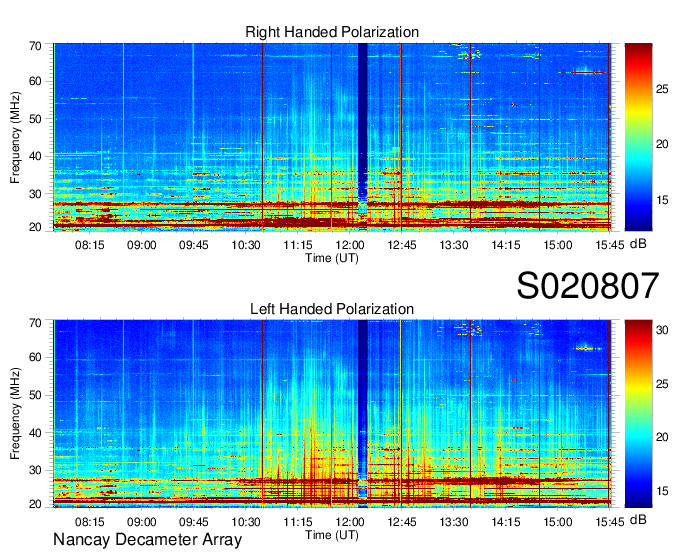Click 40 MHz tick on top frequency axis
The height and width of the screenshot is (552, 680).
[35, 156]
